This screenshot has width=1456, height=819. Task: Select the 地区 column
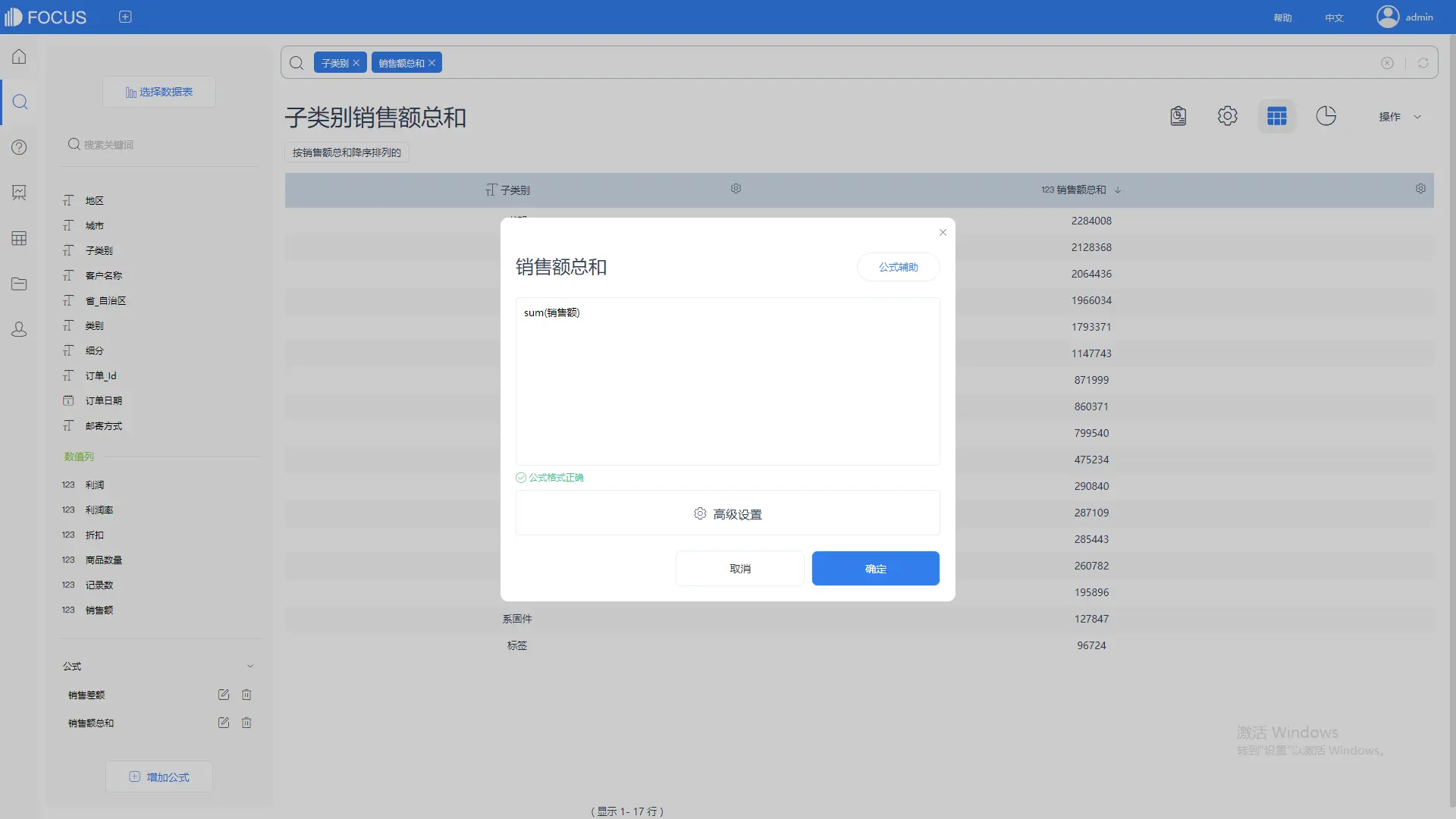(94, 200)
